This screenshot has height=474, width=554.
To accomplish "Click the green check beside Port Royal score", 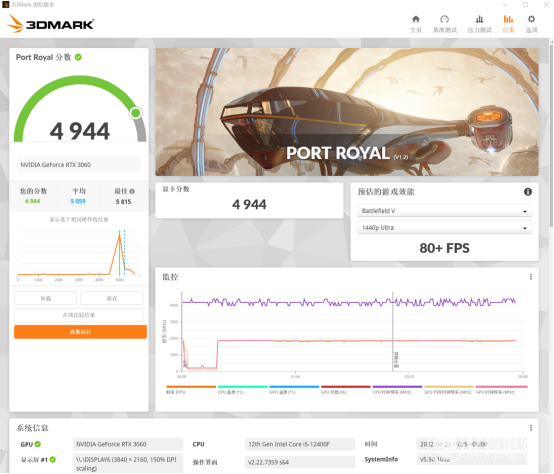I will pos(78,57).
